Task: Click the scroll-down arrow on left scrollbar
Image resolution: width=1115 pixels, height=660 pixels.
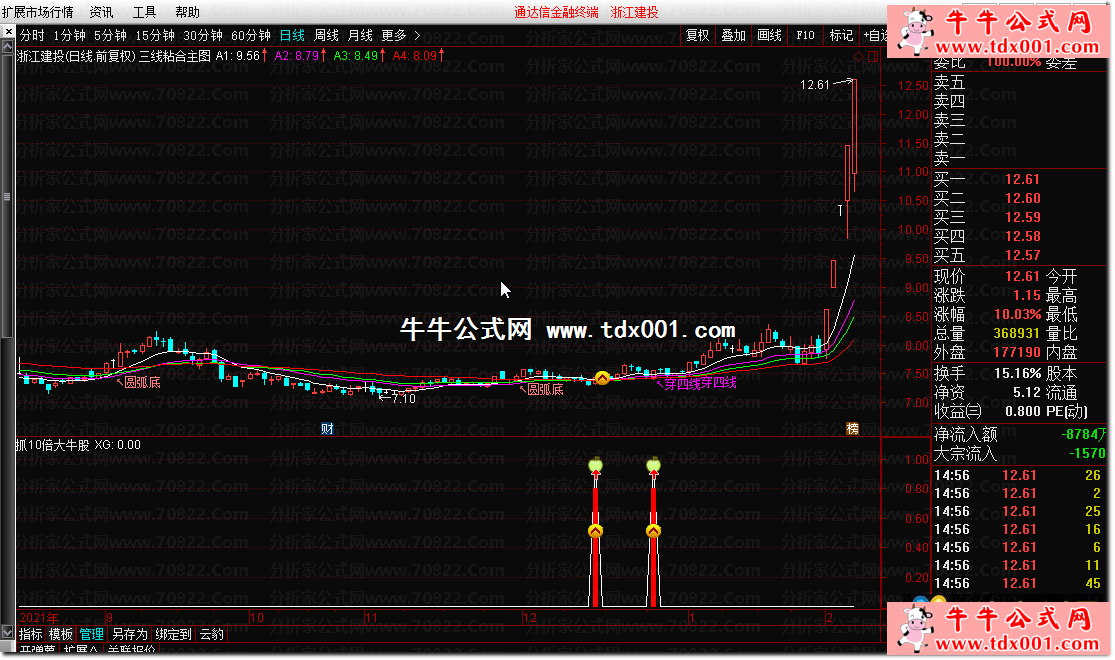Action: coord(8,632)
